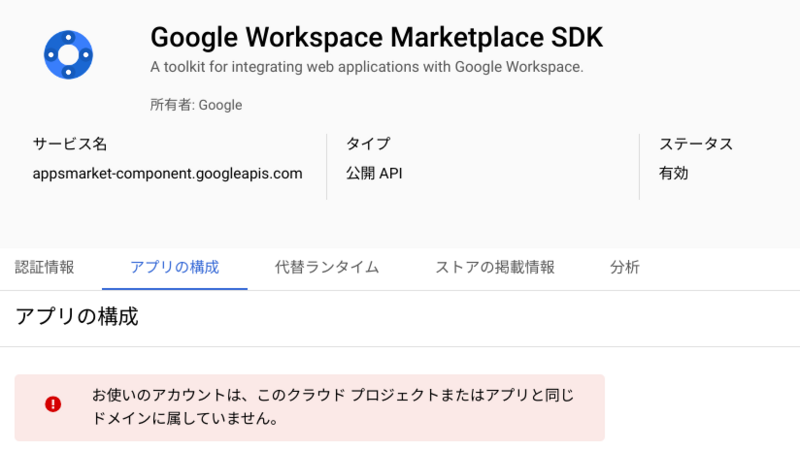Viewport: 800px width, 450px height.
Task: Click the タイプ label
Action: click(368, 144)
